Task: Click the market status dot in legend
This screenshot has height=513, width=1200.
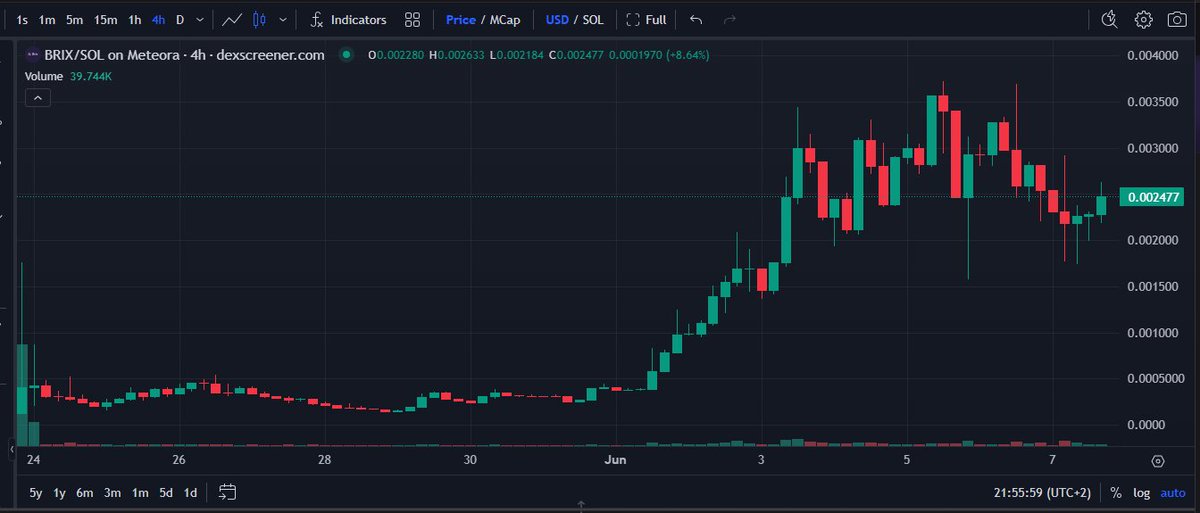Action: 347,55
